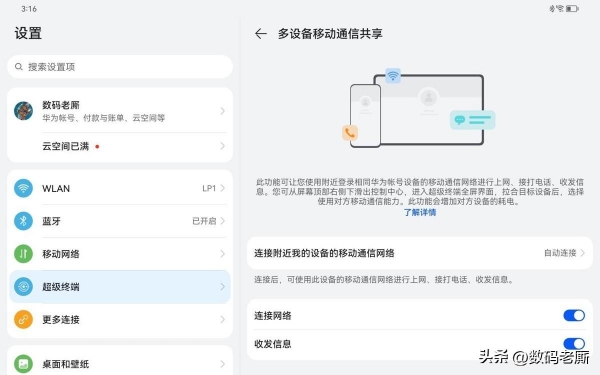
Task: Click the search magnifier icon
Action: click(x=18, y=67)
